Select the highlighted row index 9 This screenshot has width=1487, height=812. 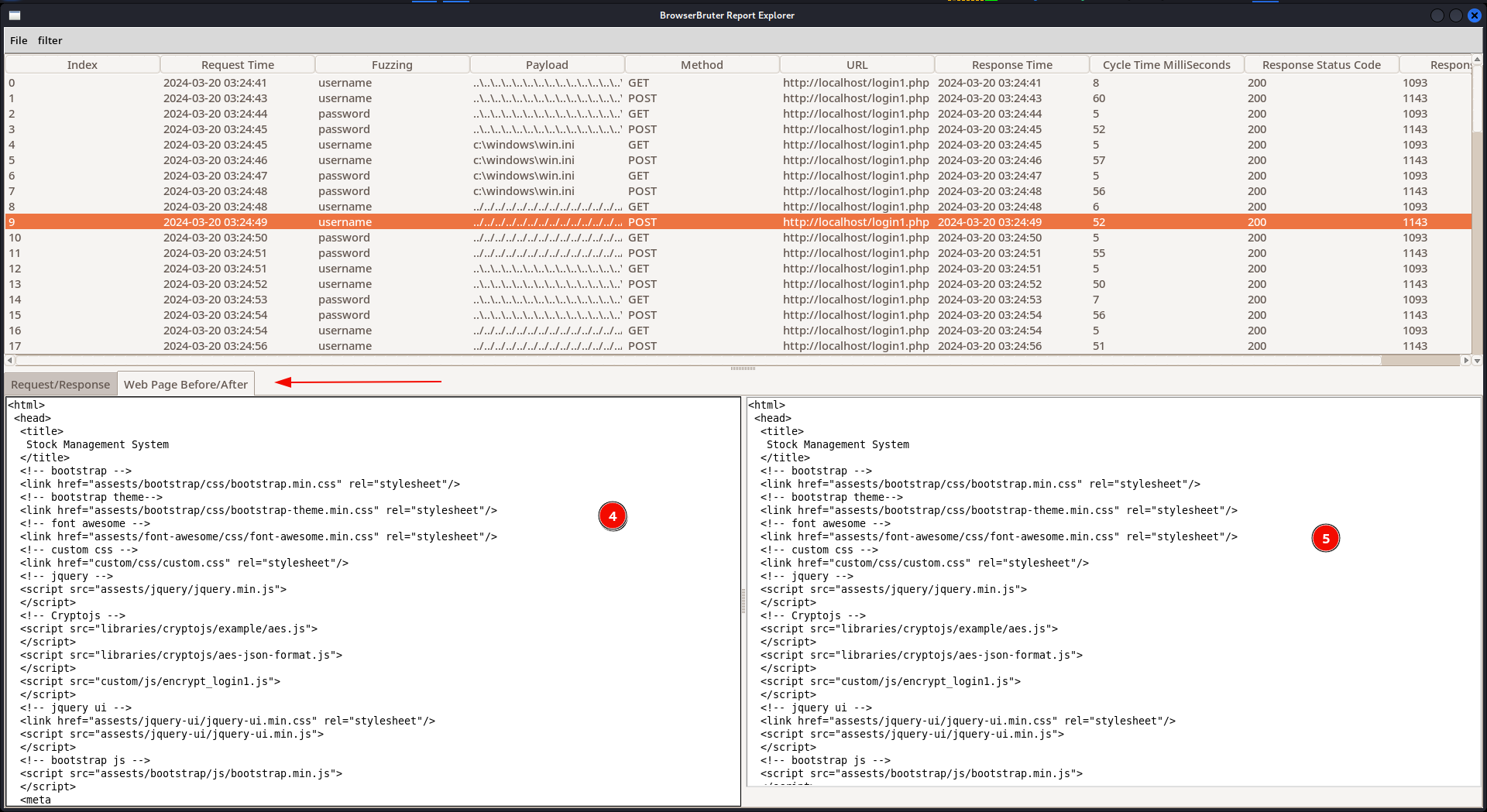(x=738, y=222)
